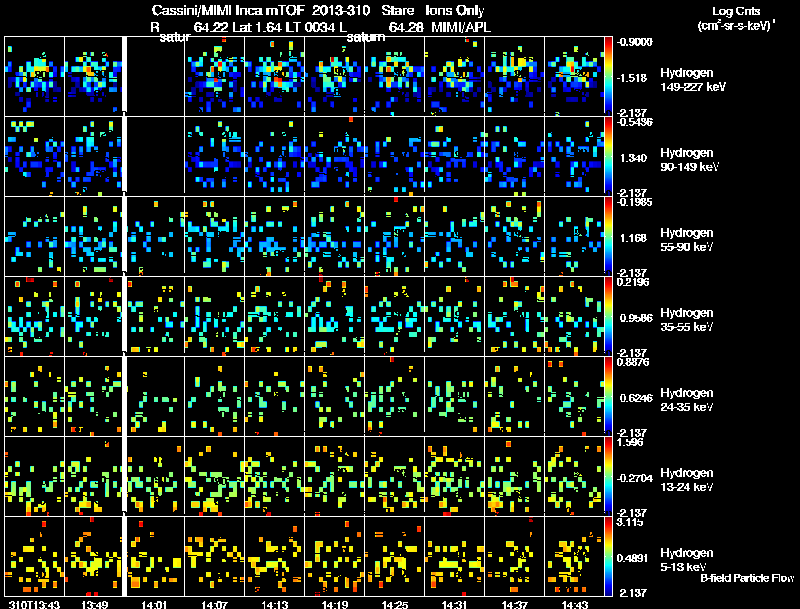The height and width of the screenshot is (609, 800).
Task: Click the '3.115' color scale value
Action: click(x=630, y=522)
